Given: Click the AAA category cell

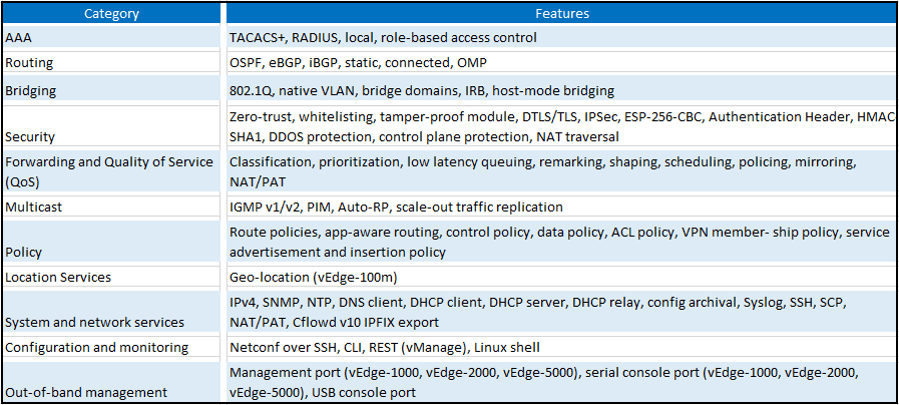Looking at the screenshot, I should (x=113, y=37).
